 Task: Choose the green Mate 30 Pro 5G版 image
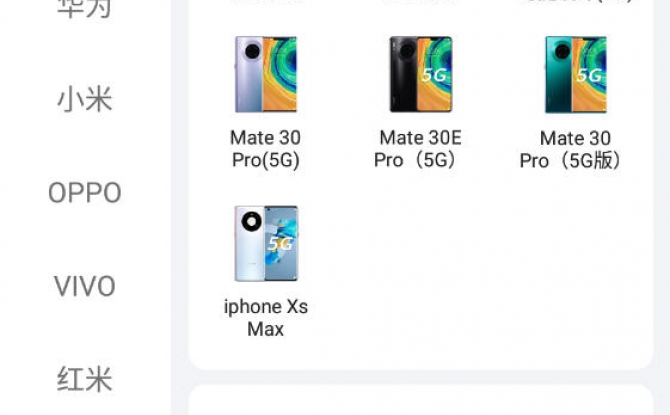[576, 74]
